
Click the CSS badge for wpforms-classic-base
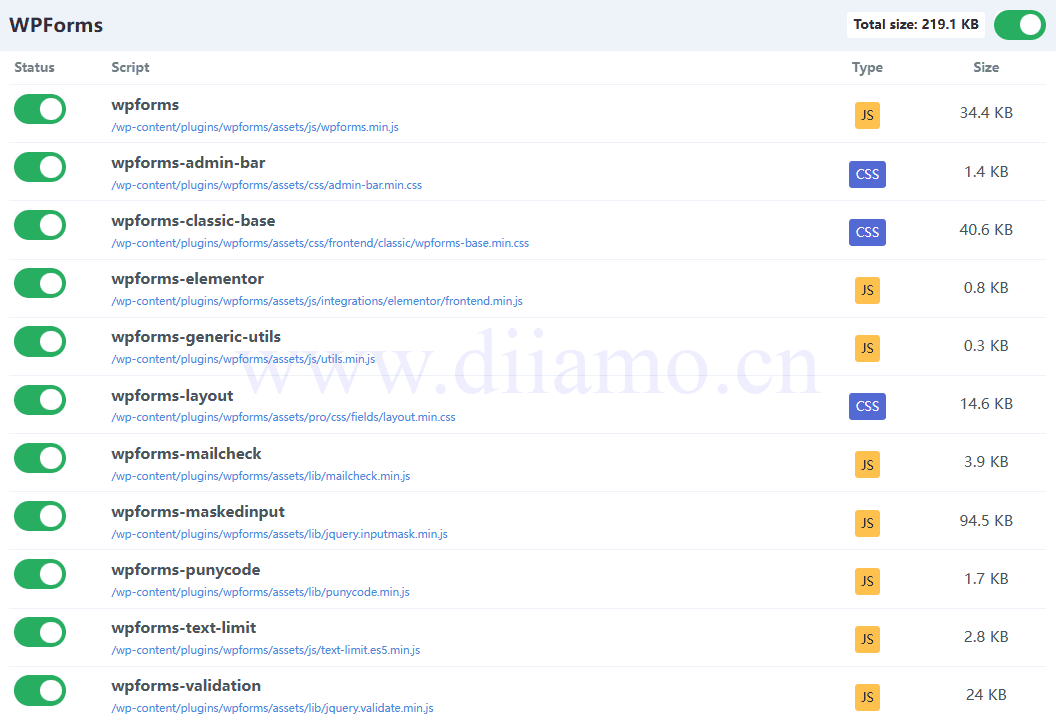867,232
